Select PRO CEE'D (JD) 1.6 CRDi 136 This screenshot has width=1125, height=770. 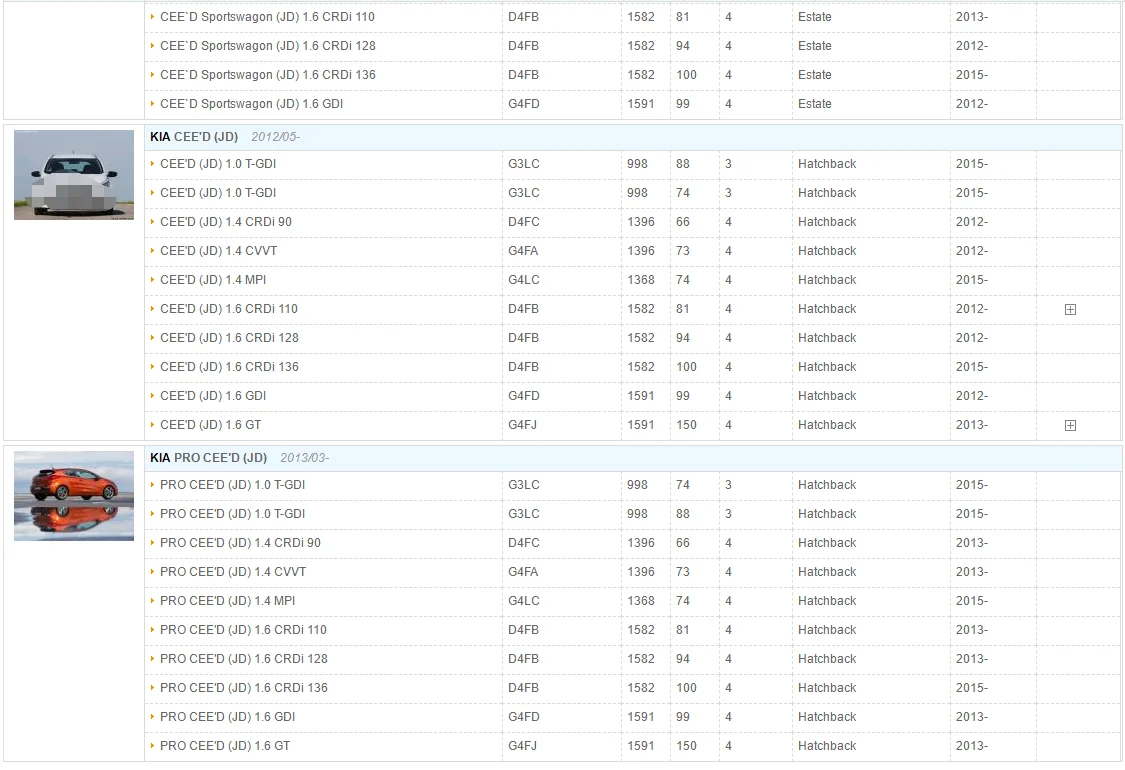[x=244, y=688]
